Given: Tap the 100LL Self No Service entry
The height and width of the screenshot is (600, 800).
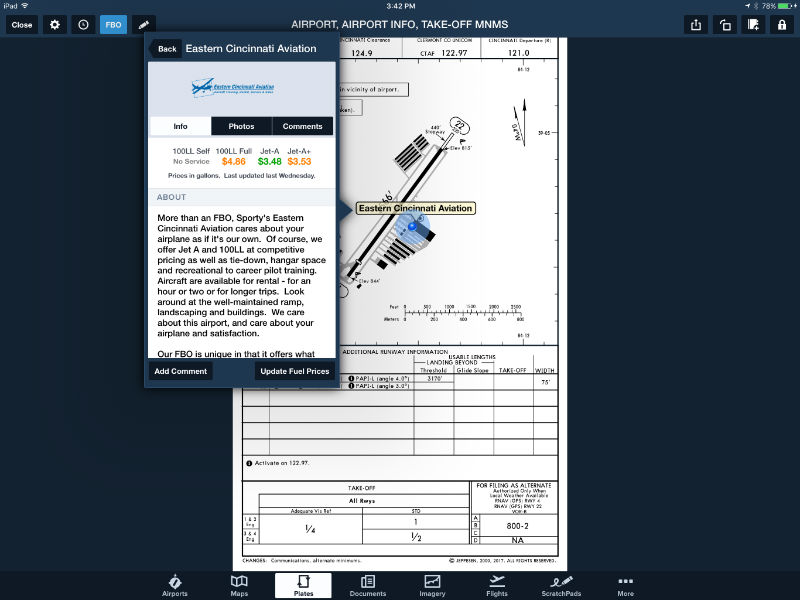Looking at the screenshot, I should click(191, 156).
